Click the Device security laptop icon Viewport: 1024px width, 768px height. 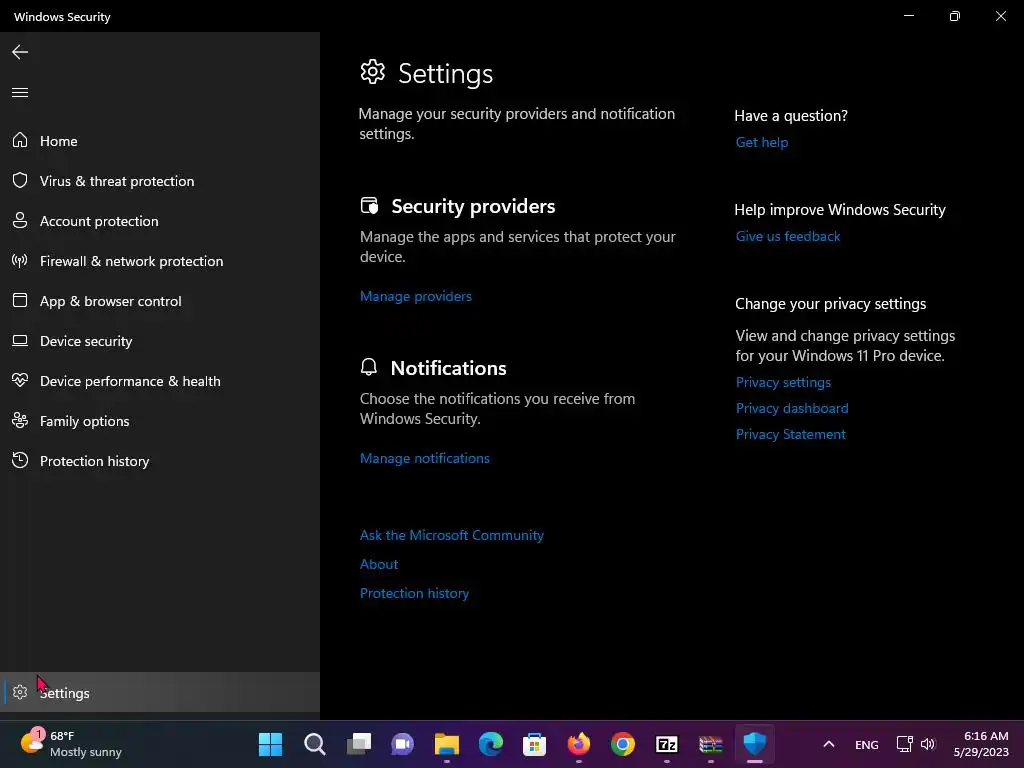[x=20, y=340]
